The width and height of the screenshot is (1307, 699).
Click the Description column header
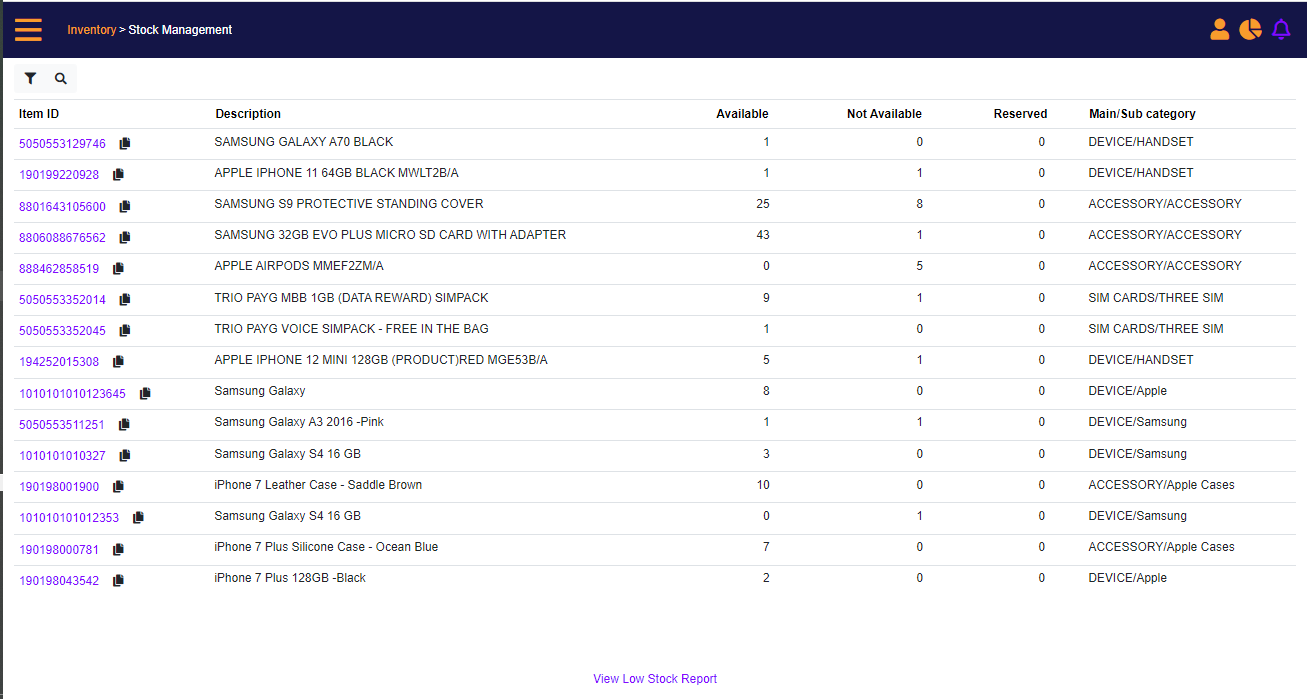click(x=248, y=114)
